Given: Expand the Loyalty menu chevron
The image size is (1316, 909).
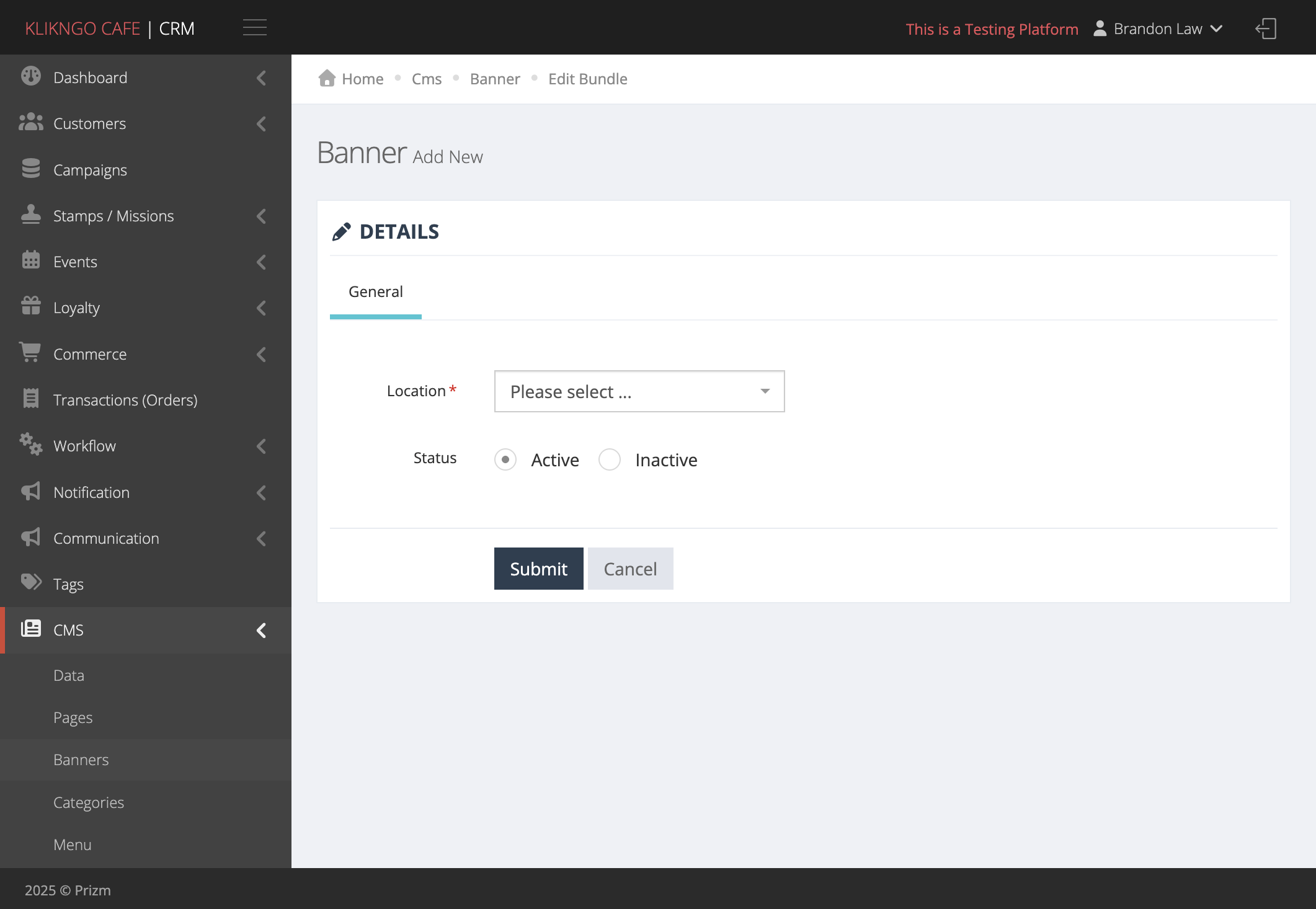Looking at the screenshot, I should click(x=261, y=308).
